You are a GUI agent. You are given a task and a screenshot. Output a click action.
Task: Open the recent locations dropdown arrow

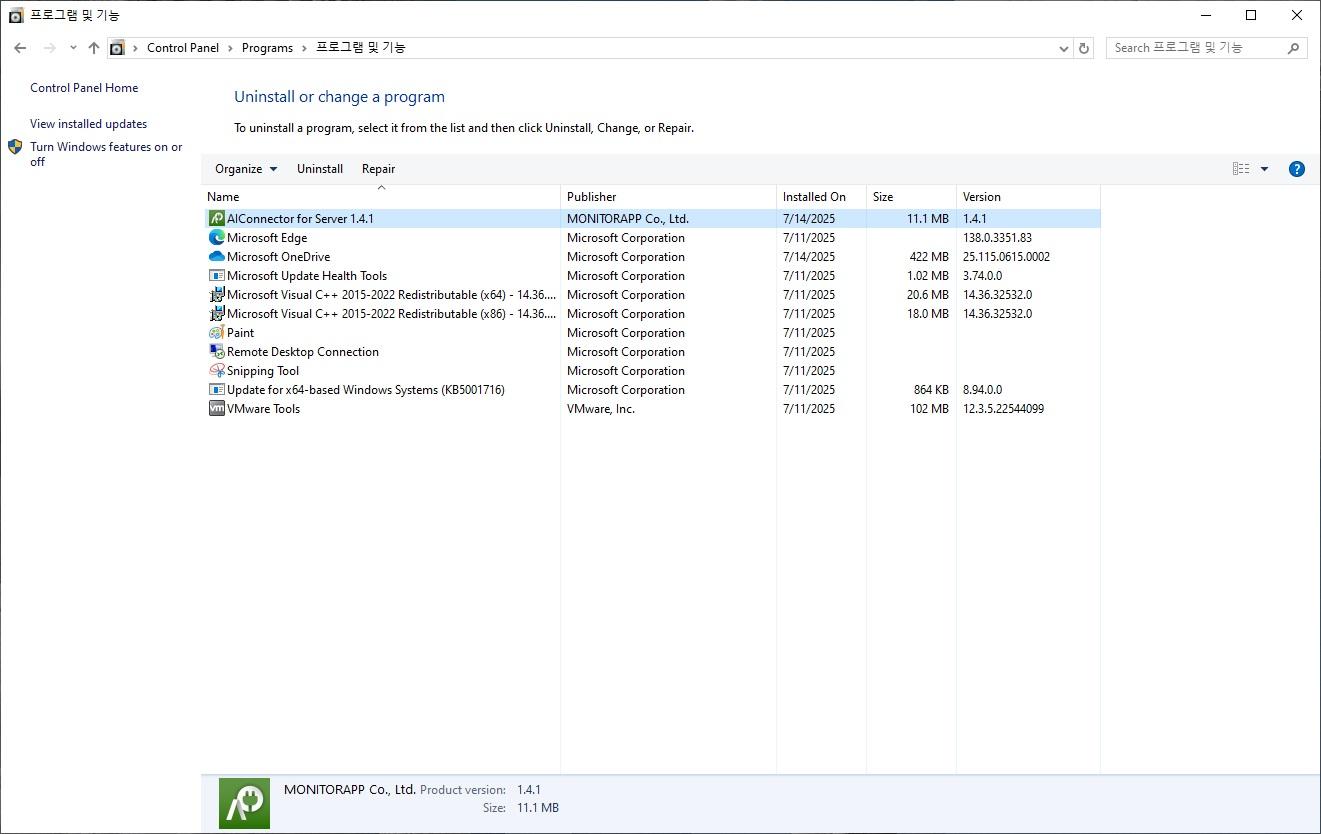coord(73,48)
